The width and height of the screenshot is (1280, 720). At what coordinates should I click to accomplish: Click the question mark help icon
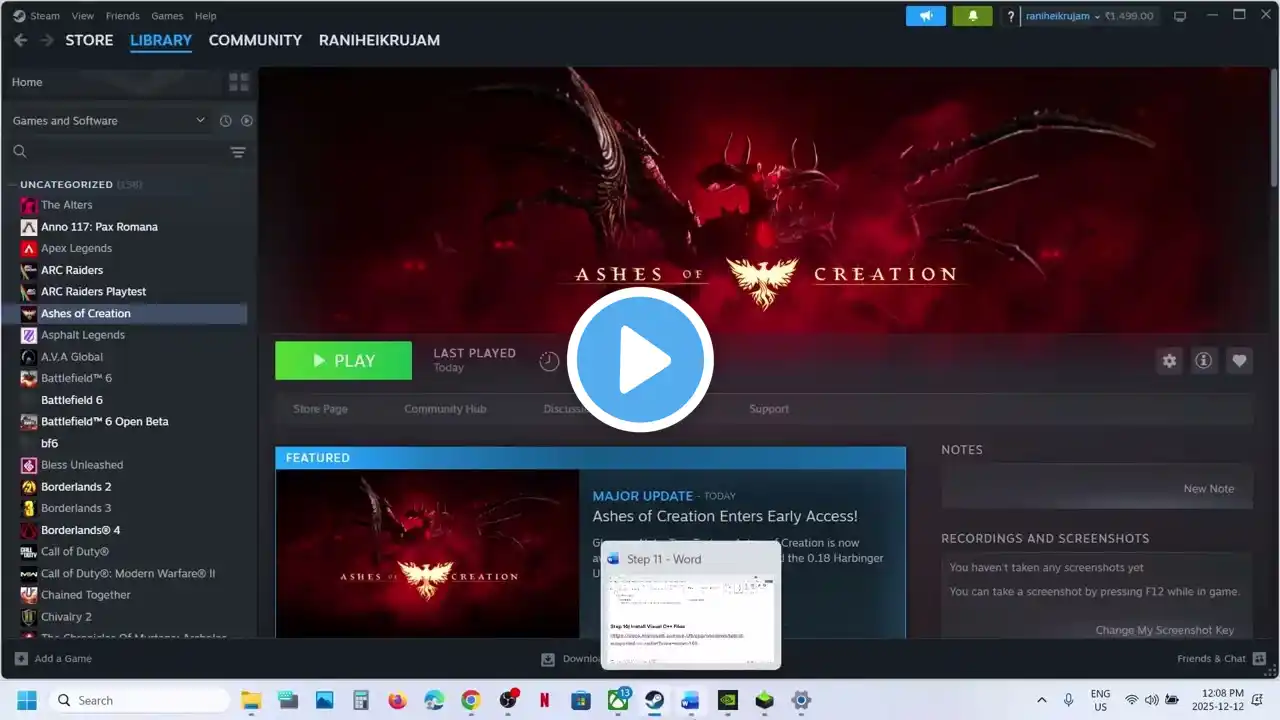pyautogui.click(x=1011, y=16)
